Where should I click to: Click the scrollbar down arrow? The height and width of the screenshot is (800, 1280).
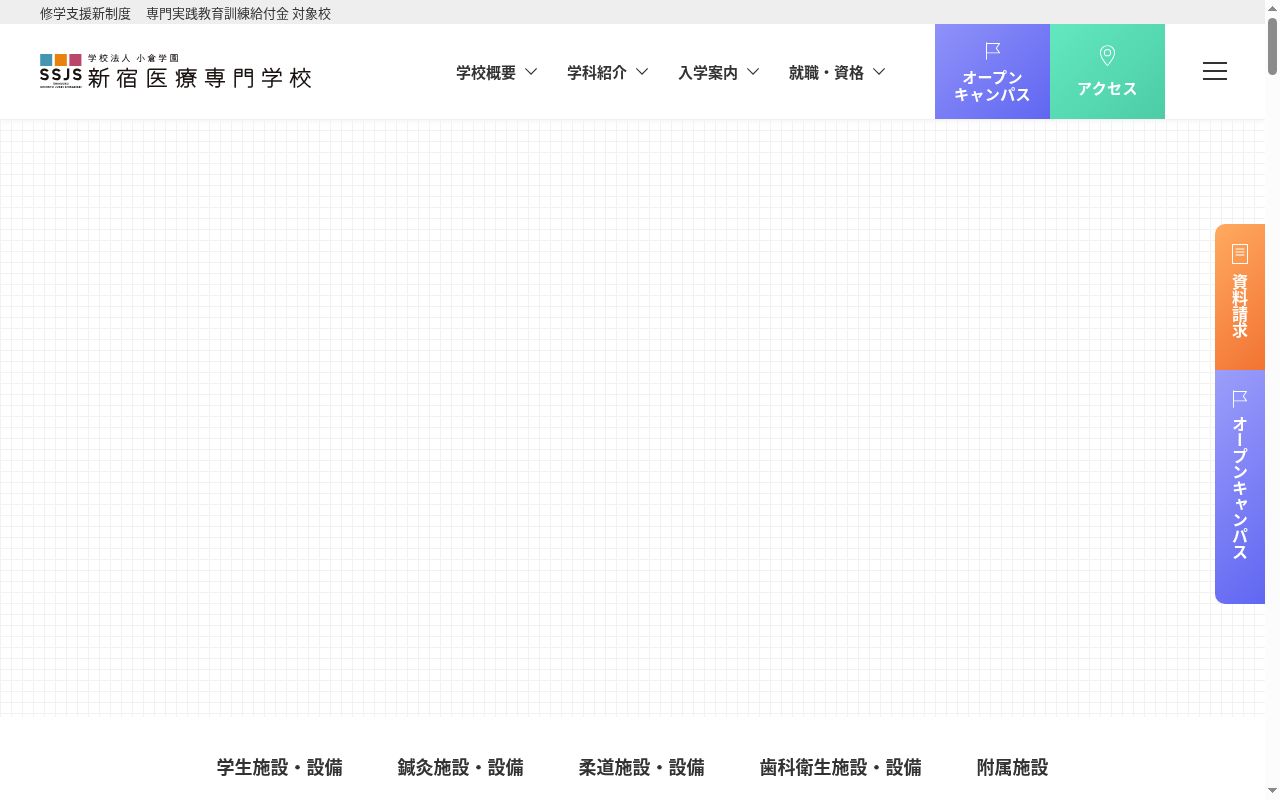click(1272, 792)
